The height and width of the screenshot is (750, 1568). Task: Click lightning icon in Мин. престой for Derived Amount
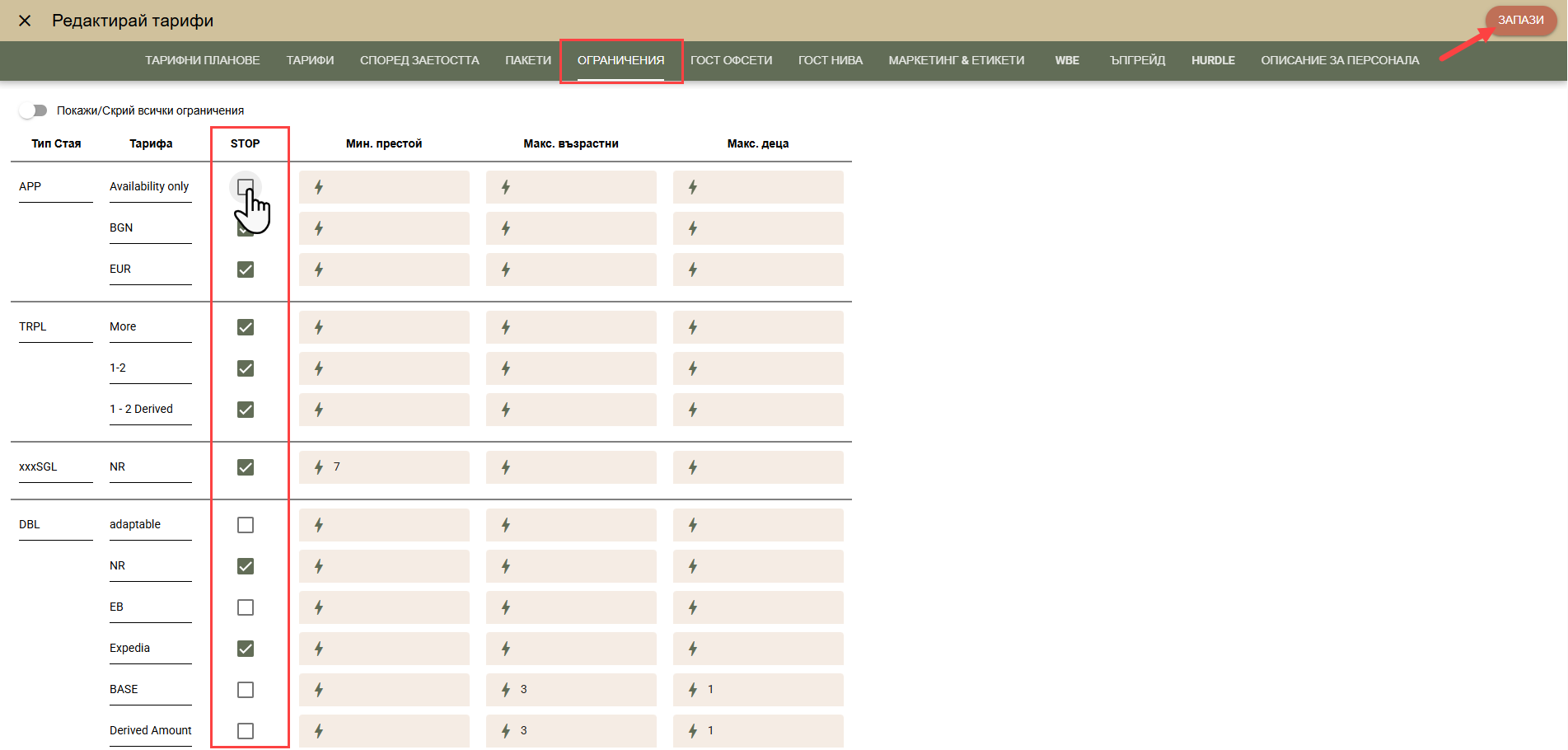pos(319,731)
